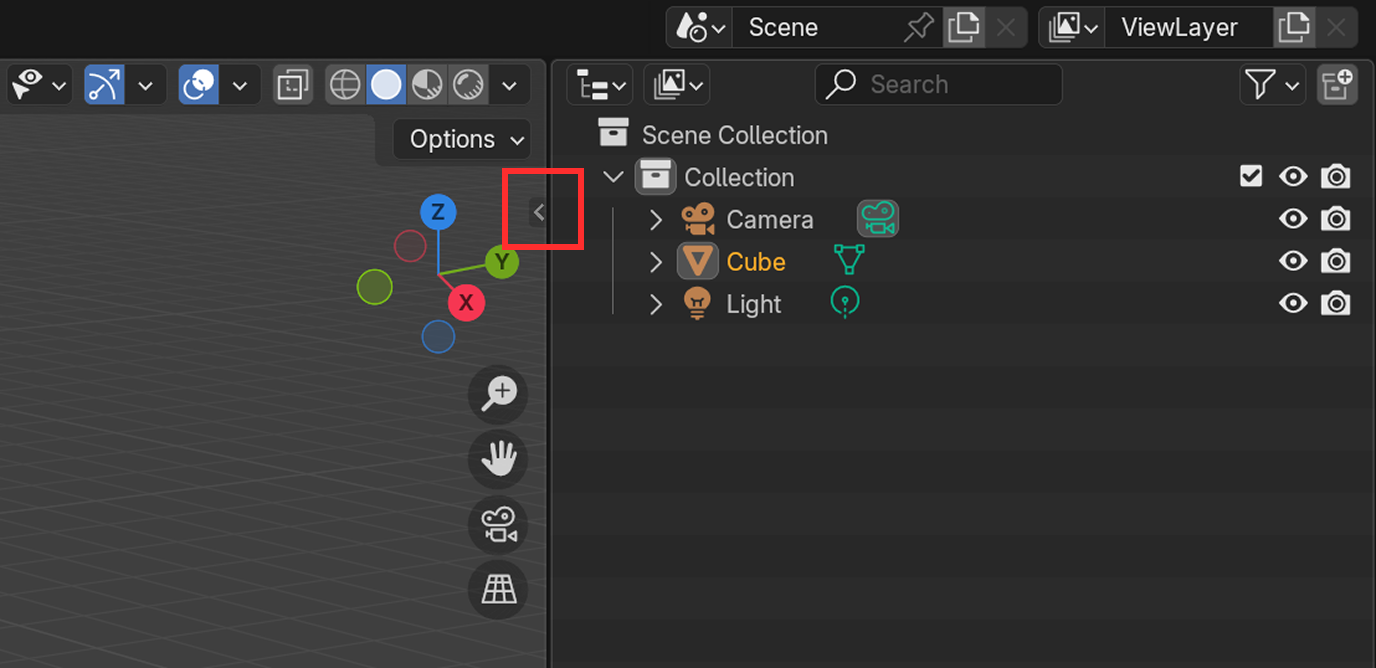The height and width of the screenshot is (668, 1376).
Task: Expand the Camera object row
Action: pos(655,220)
